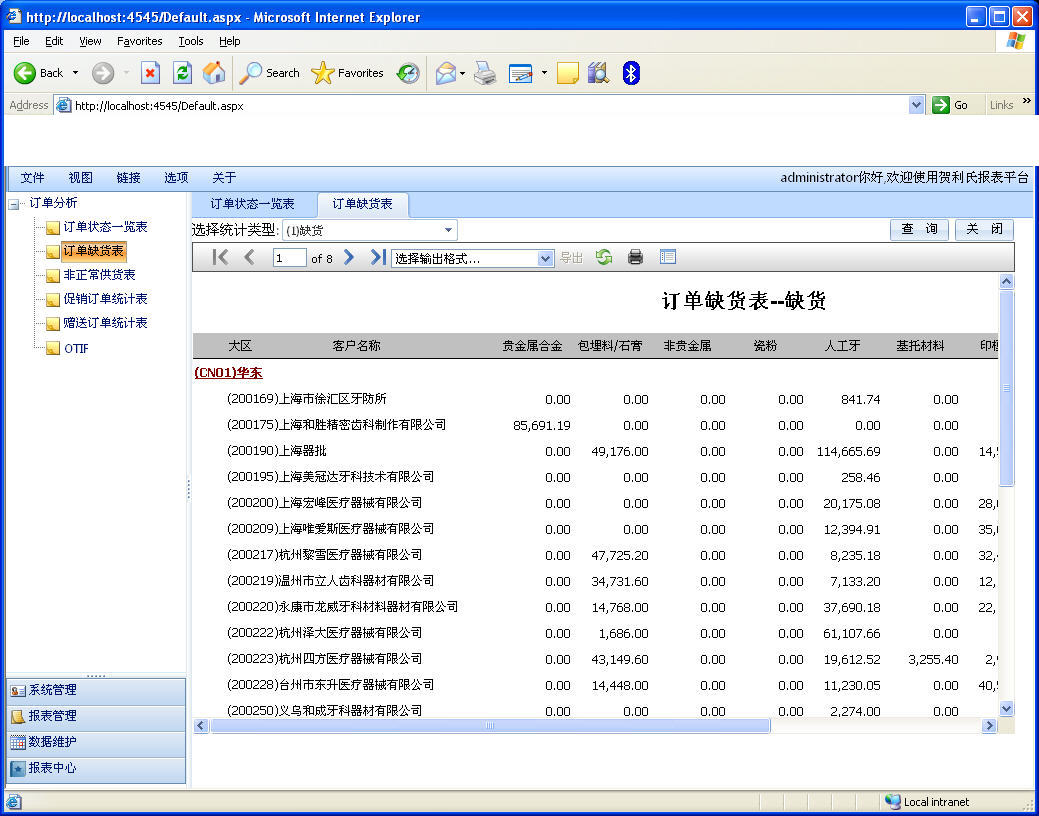Switch to 订单状态一览表 tab
The width and height of the screenshot is (1039, 816).
point(252,204)
